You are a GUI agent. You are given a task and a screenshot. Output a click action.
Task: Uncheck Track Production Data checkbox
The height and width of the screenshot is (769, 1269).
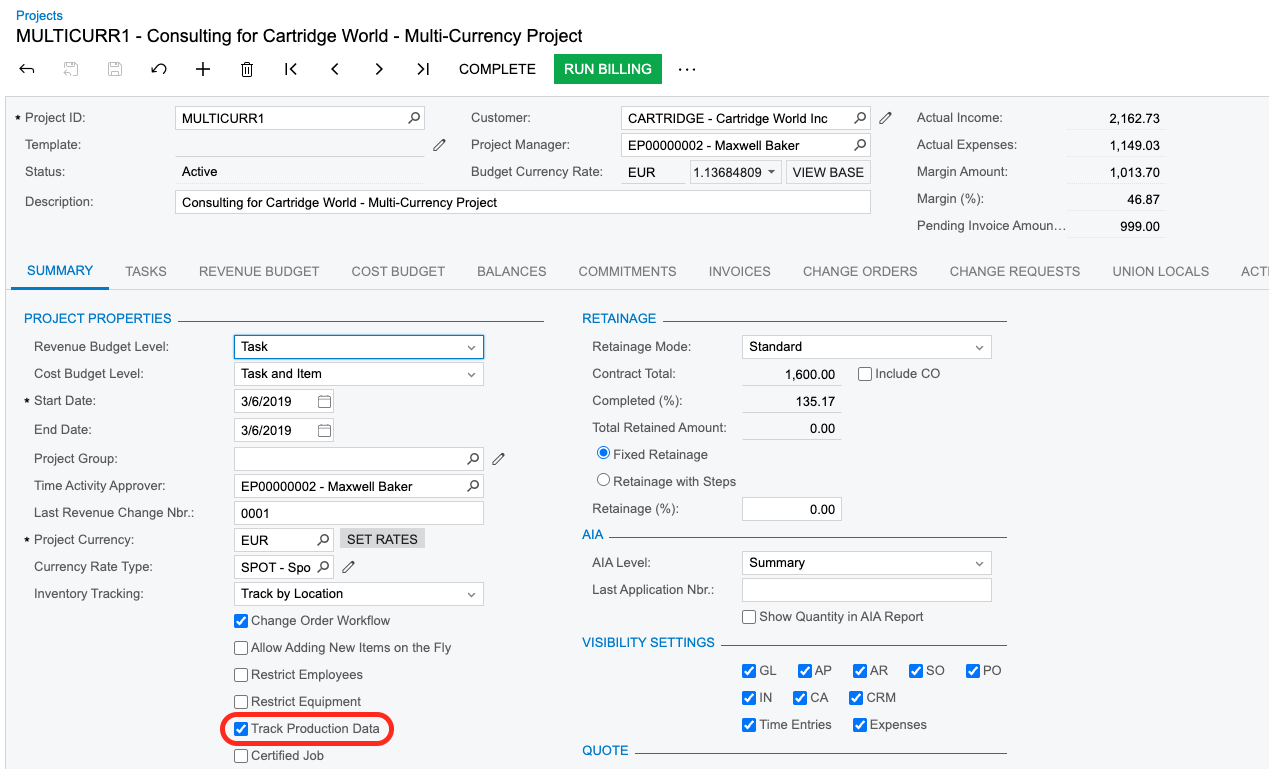tap(241, 729)
